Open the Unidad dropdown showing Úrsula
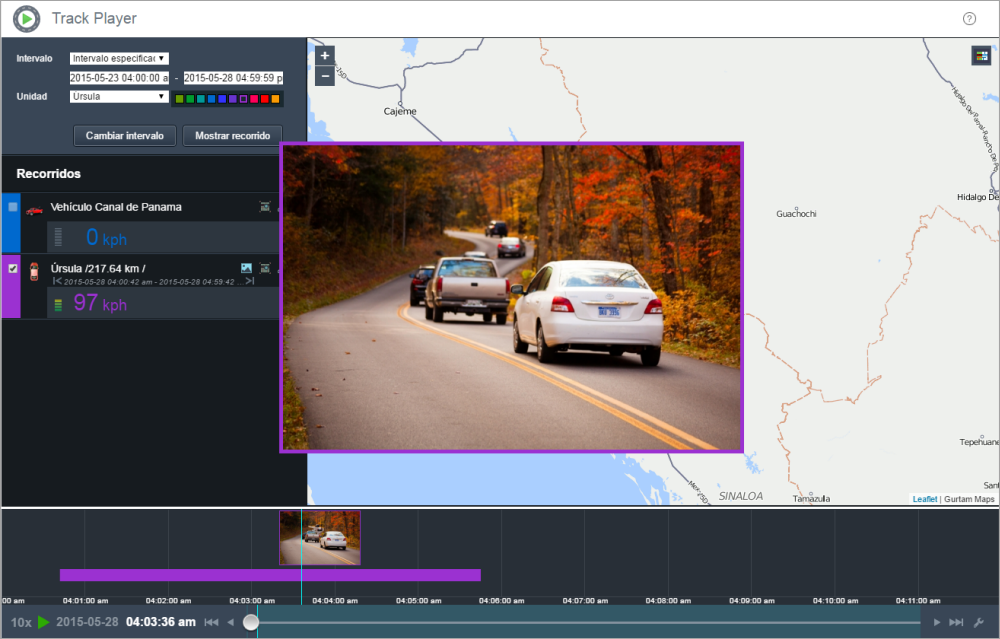1000x639 pixels. coord(119,97)
